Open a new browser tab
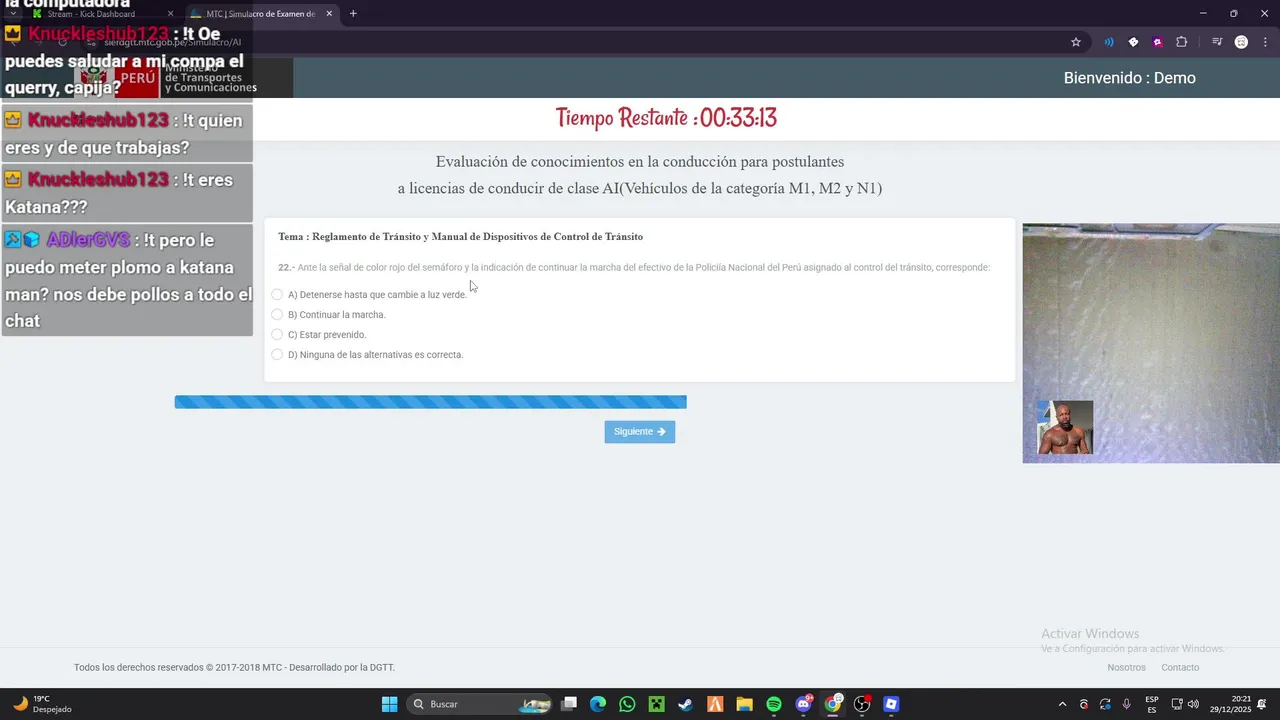Screen dimensions: 1280x720 point(353,14)
